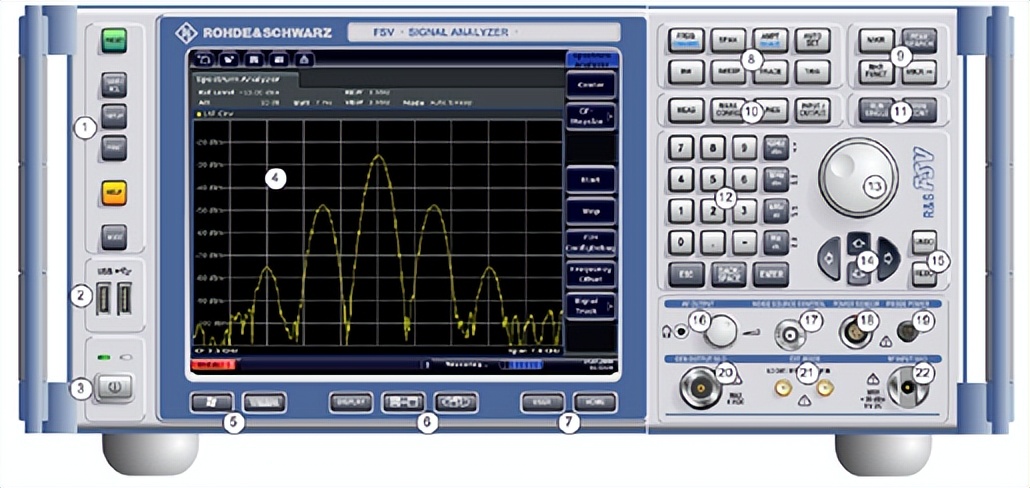Select the MKR-> key
Viewport: 1030px width, 488px height.
click(x=919, y=72)
